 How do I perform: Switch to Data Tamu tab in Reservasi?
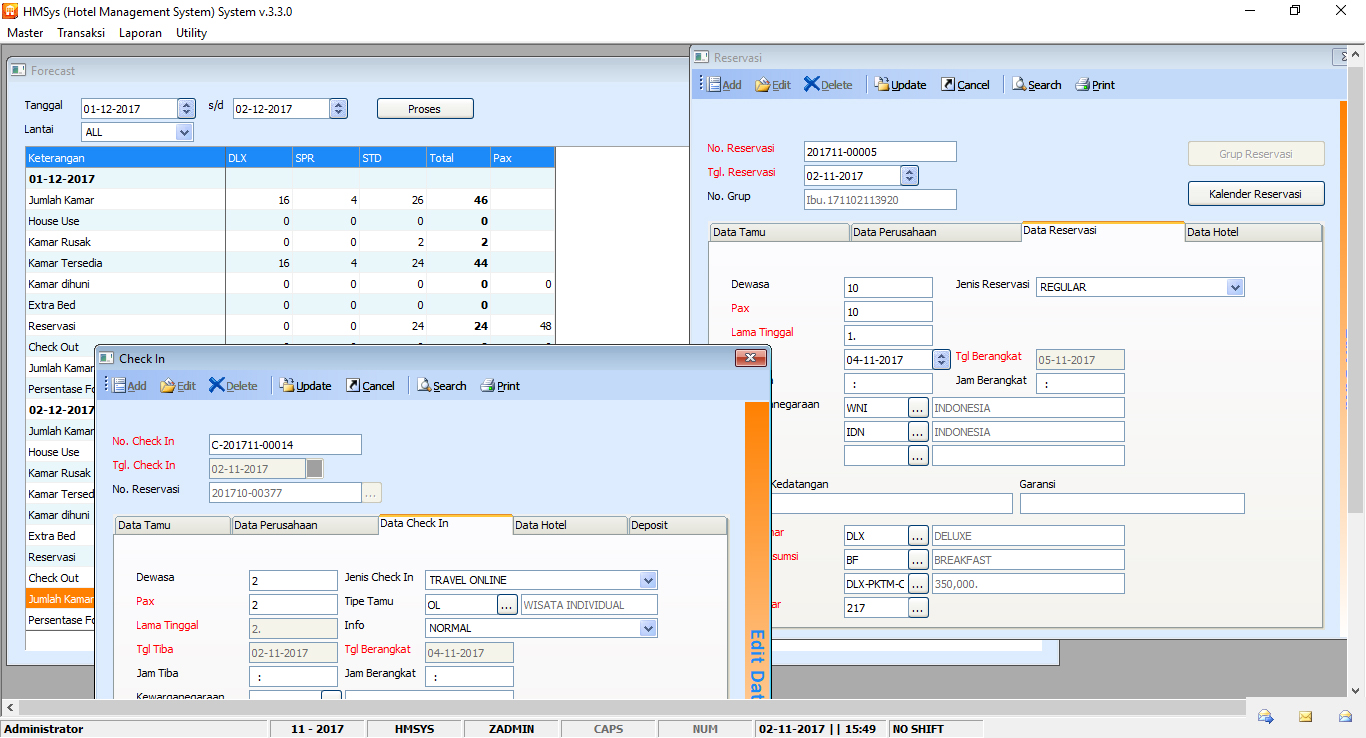coord(779,232)
